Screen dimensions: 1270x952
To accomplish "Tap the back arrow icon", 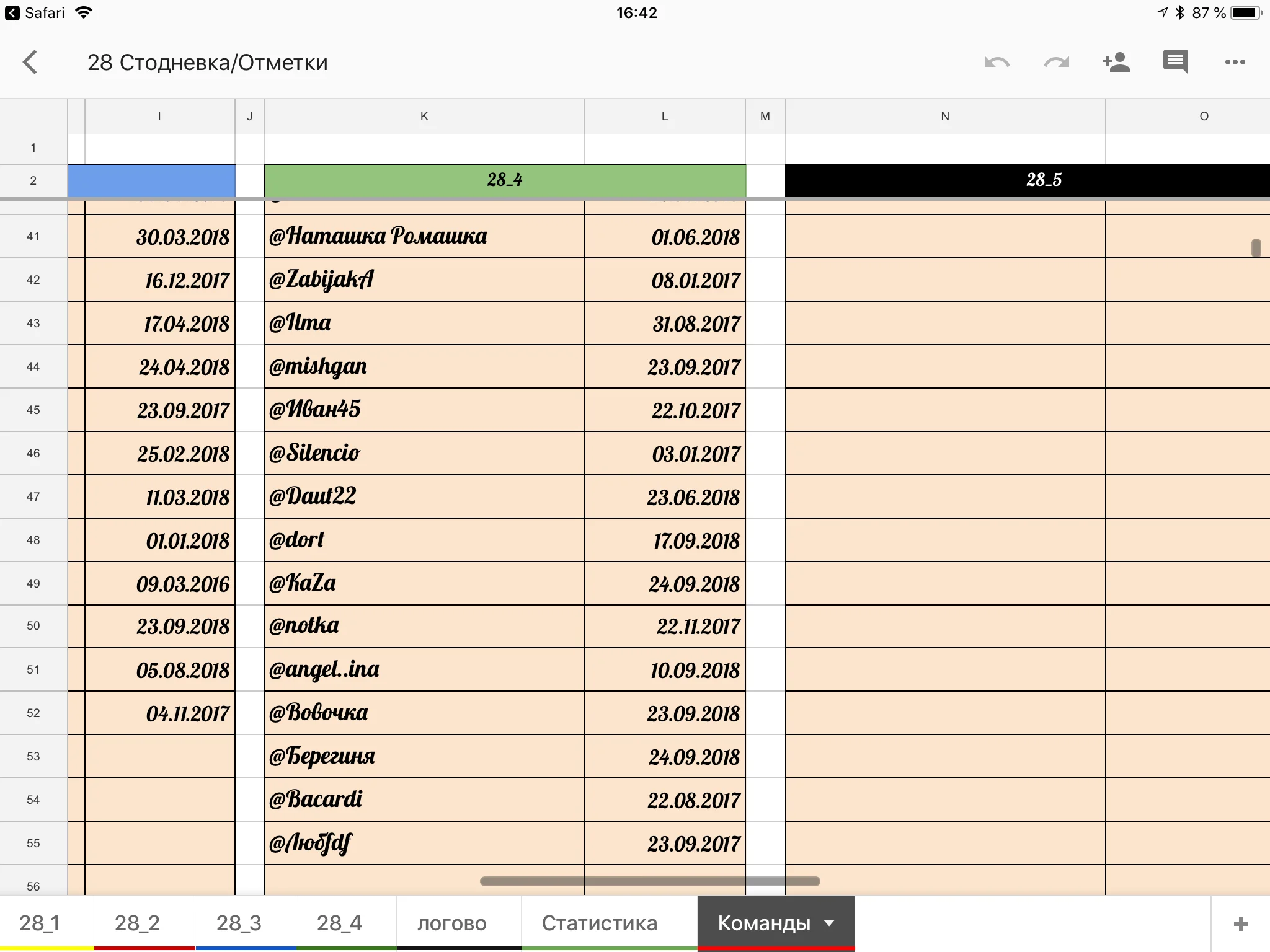I will point(30,62).
